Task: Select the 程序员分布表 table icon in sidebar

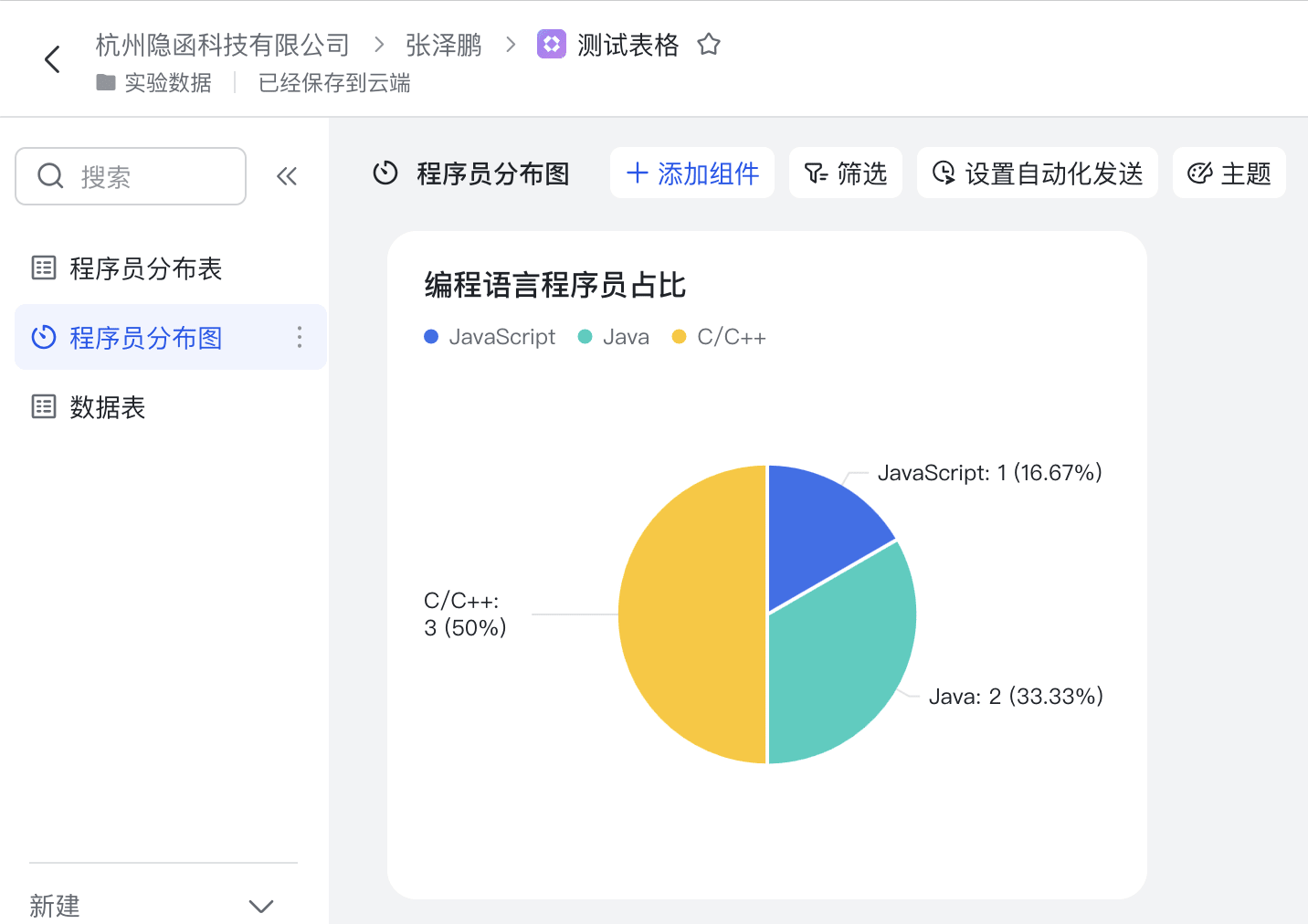Action: click(x=43, y=267)
